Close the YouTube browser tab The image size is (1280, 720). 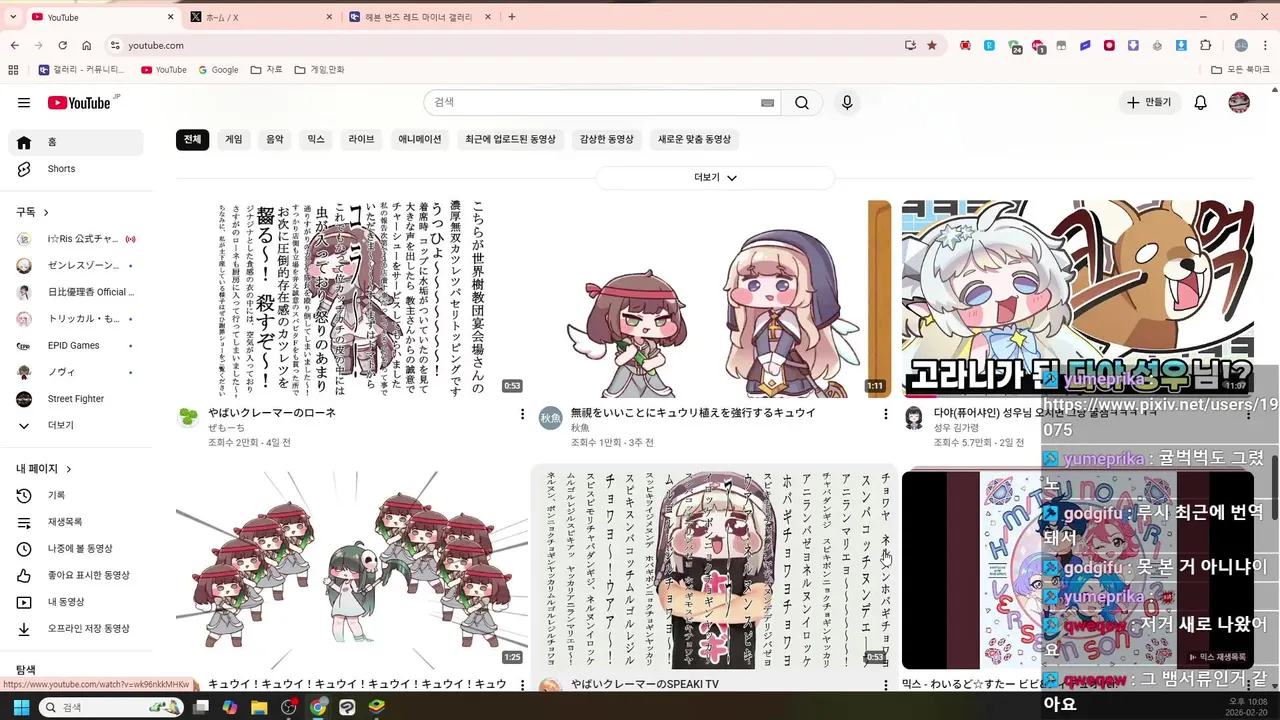170,17
